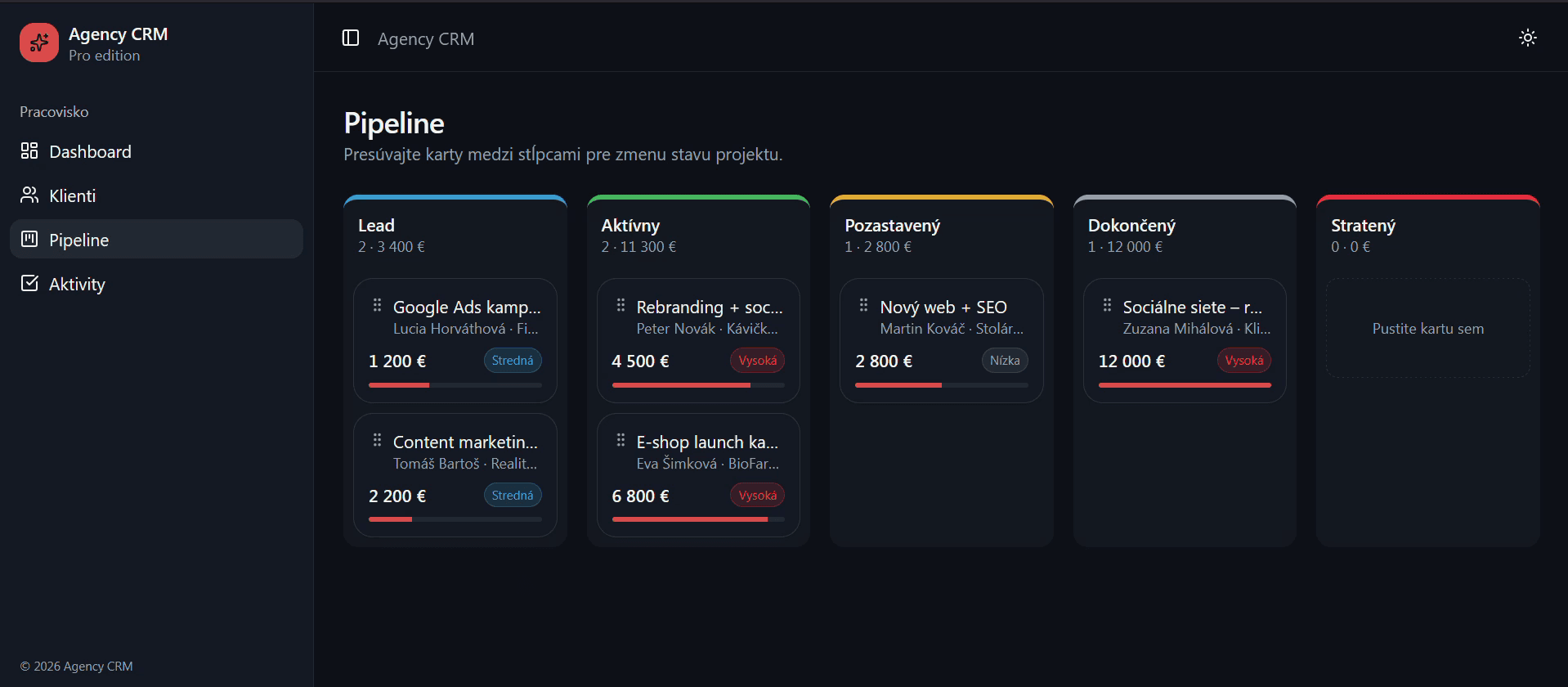Open the Sociálne siete card title
The width and height of the screenshot is (1568, 687).
click(x=1193, y=308)
